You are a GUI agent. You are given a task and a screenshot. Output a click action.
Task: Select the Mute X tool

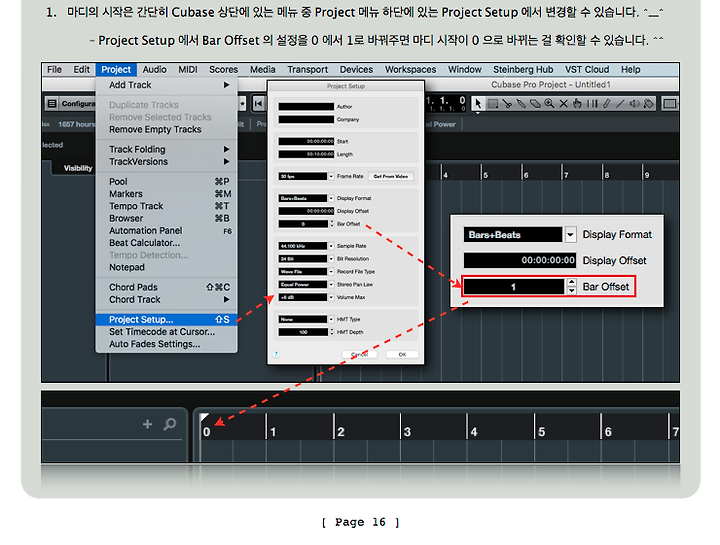563,104
